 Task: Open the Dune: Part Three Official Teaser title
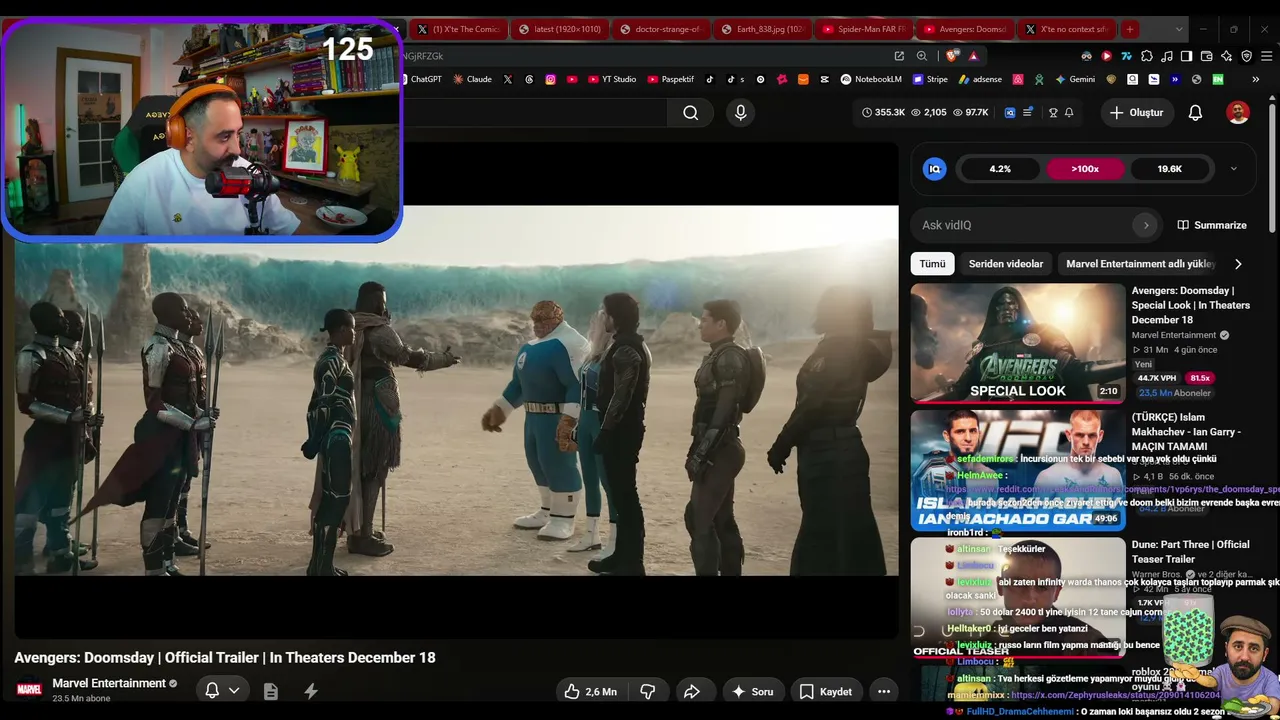click(1190, 552)
